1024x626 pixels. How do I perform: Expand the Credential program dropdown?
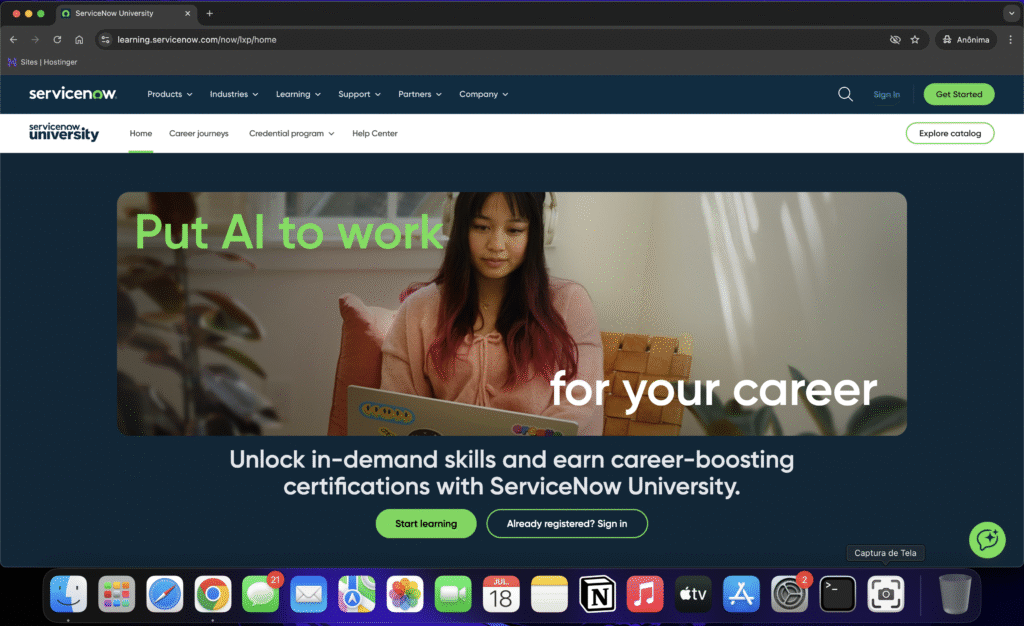[x=291, y=133]
